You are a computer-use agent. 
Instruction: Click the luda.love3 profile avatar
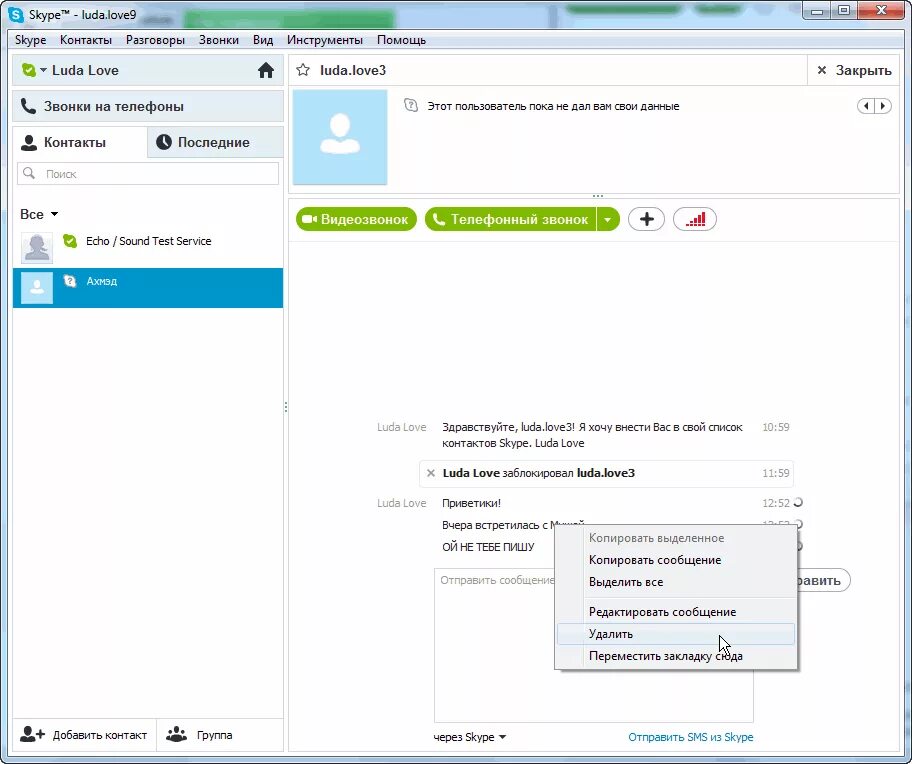pyautogui.click(x=340, y=137)
